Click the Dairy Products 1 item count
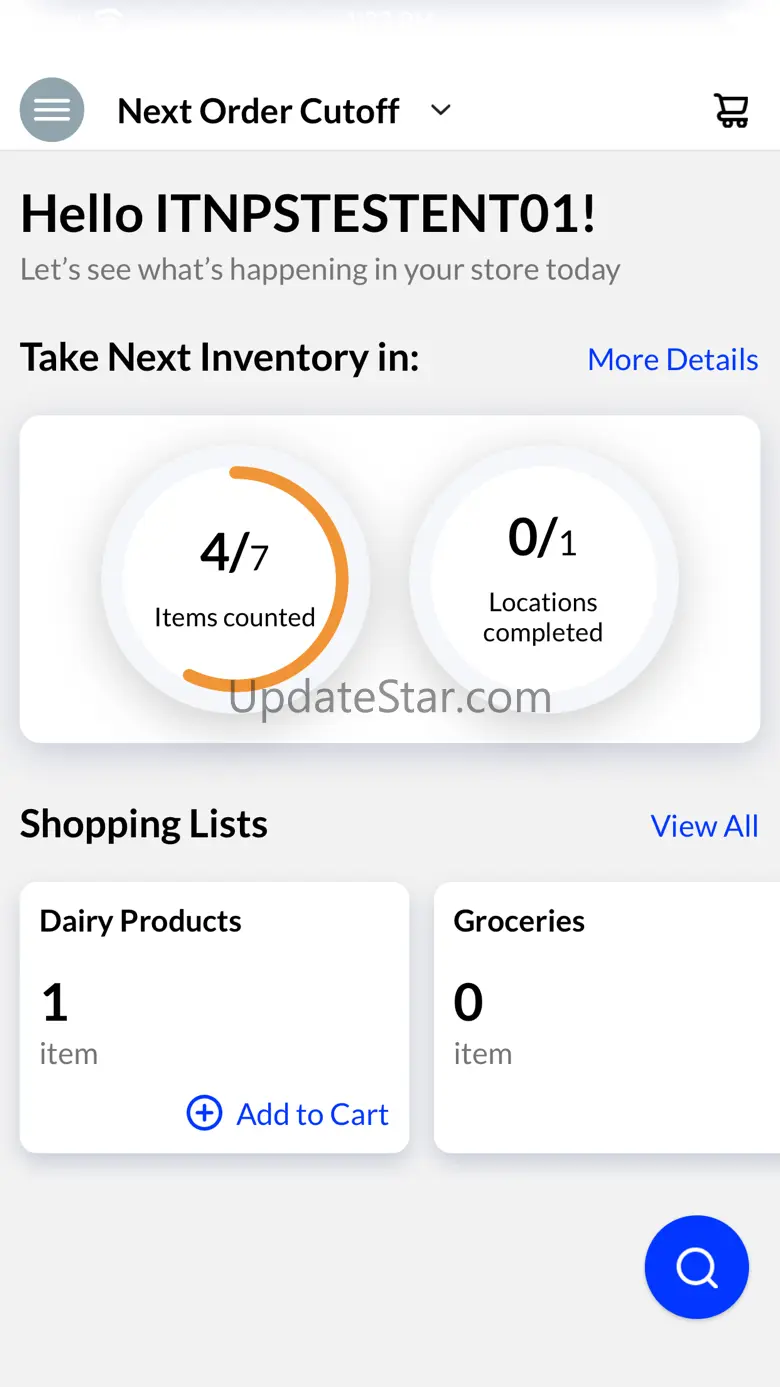This screenshot has height=1387, width=780. (55, 1002)
